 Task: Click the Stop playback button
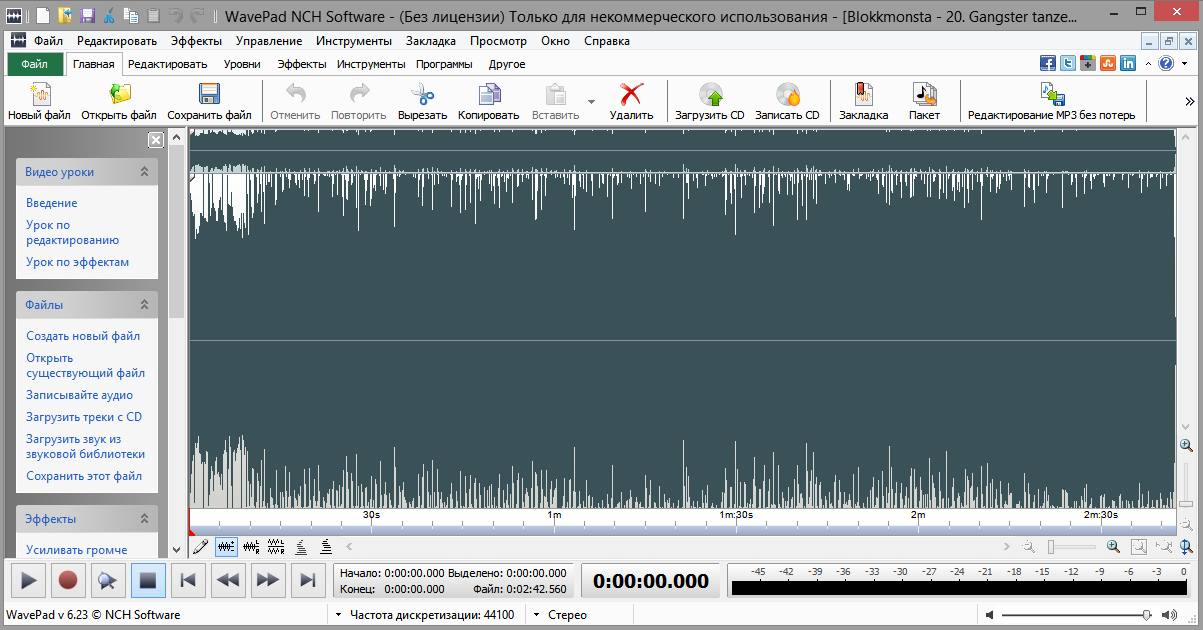(x=148, y=580)
